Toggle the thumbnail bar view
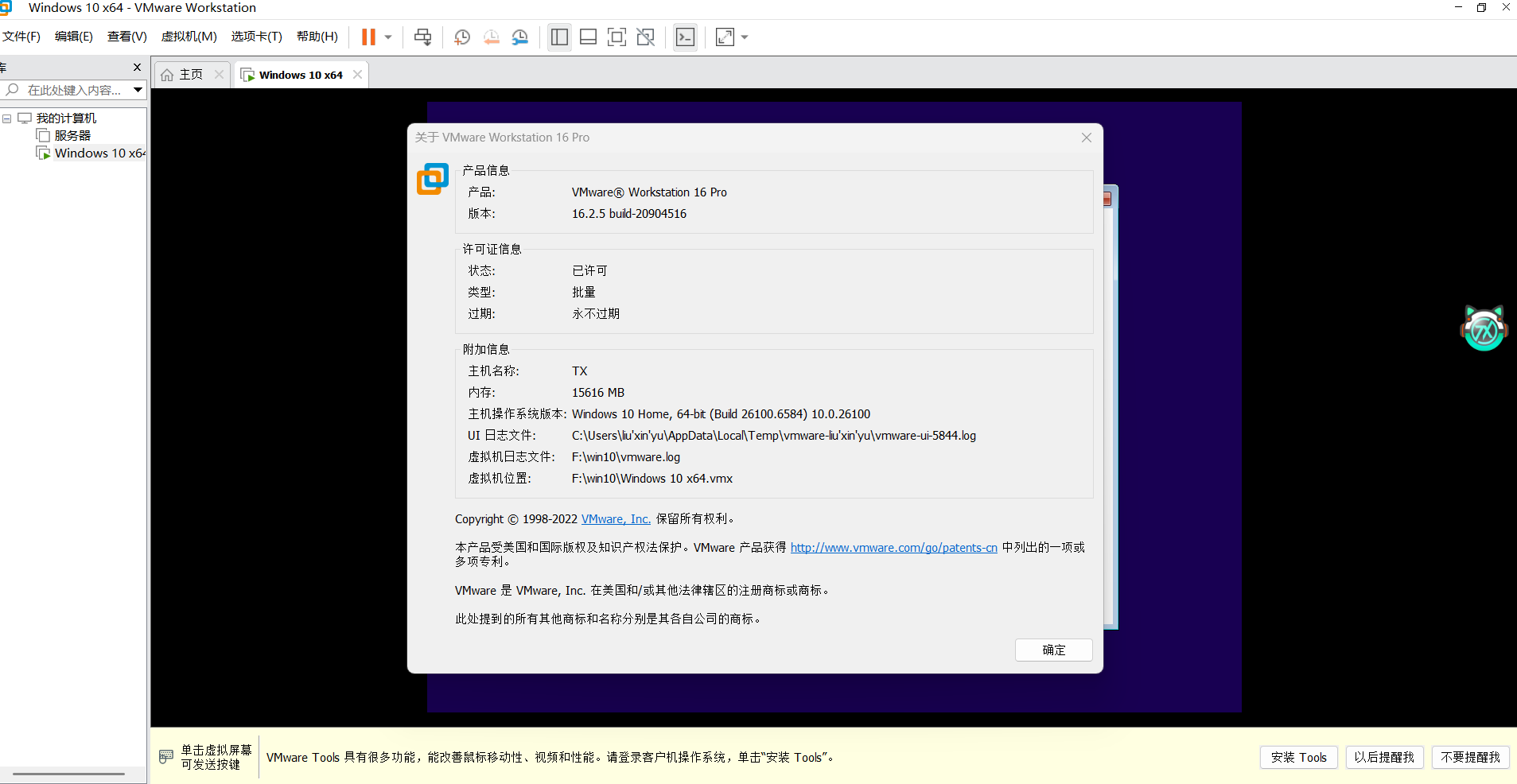The height and width of the screenshot is (784, 1517). coord(588,37)
